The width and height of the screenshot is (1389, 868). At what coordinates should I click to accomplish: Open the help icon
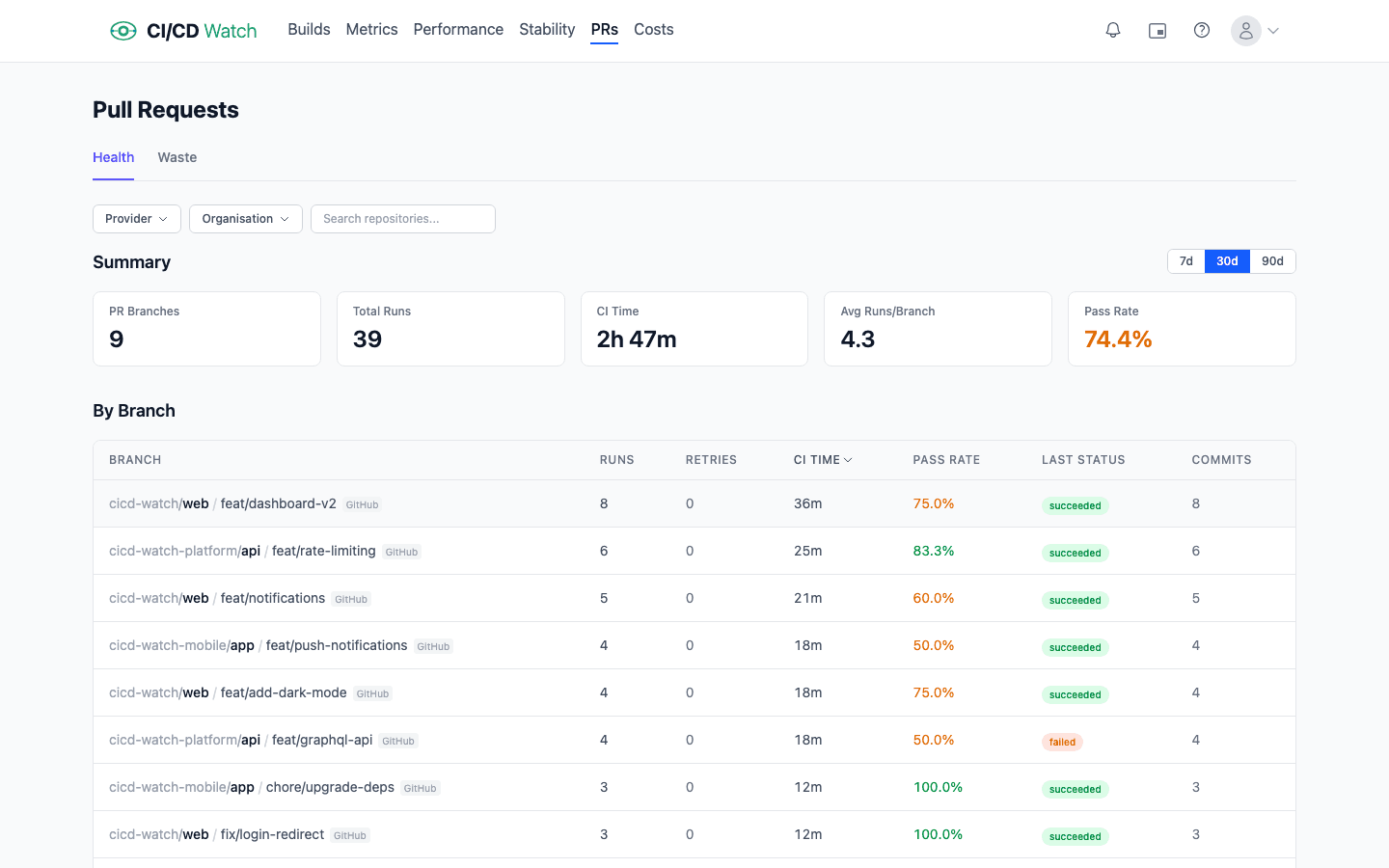(1202, 30)
